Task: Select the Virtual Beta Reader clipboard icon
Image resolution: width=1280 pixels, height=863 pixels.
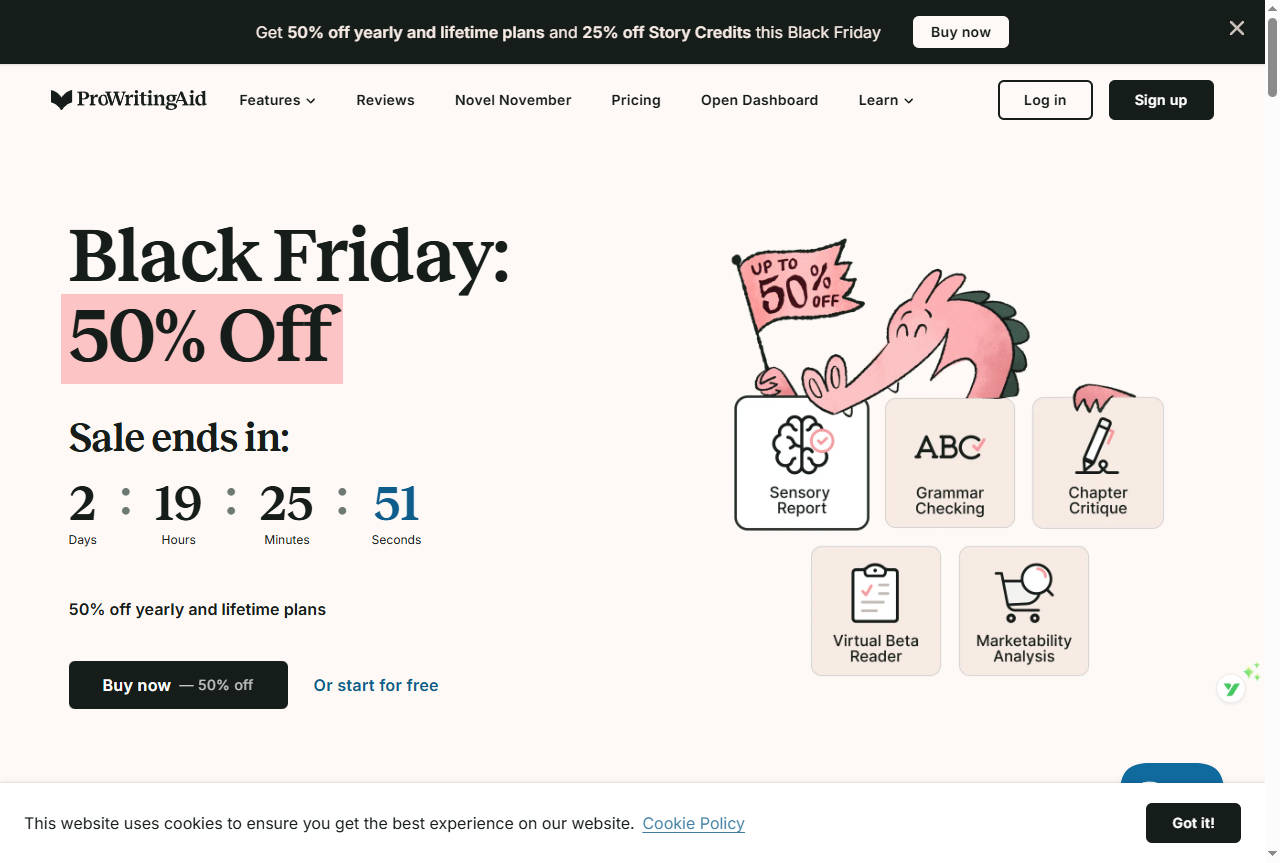Action: click(x=875, y=593)
